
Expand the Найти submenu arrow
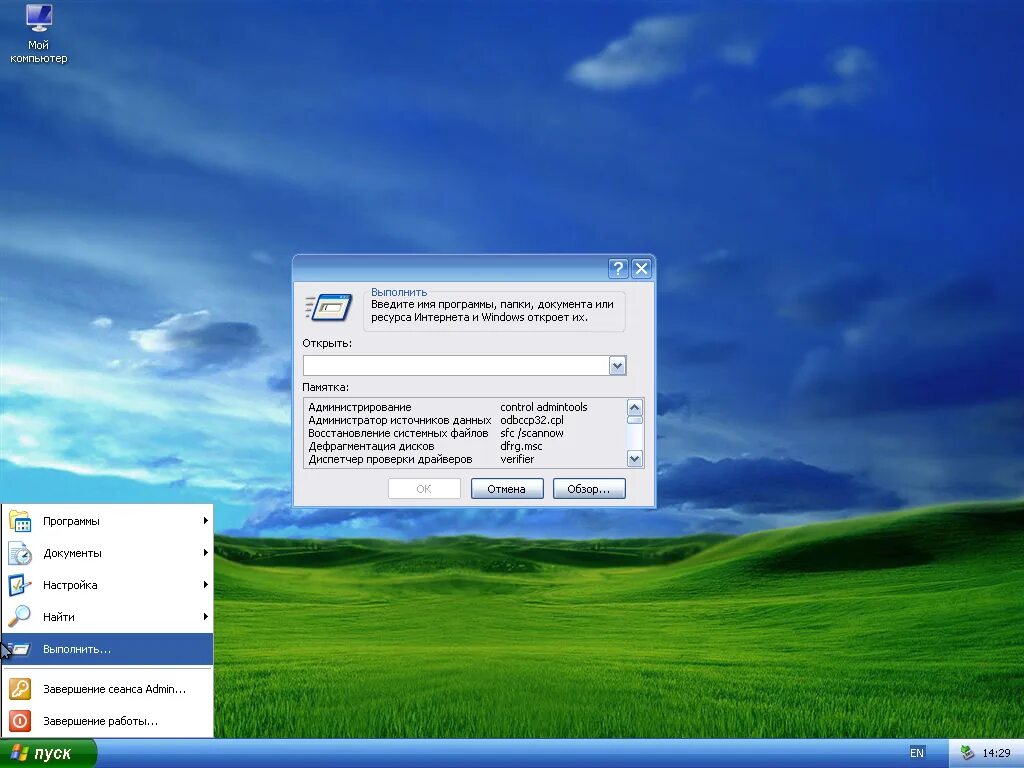[205, 616]
